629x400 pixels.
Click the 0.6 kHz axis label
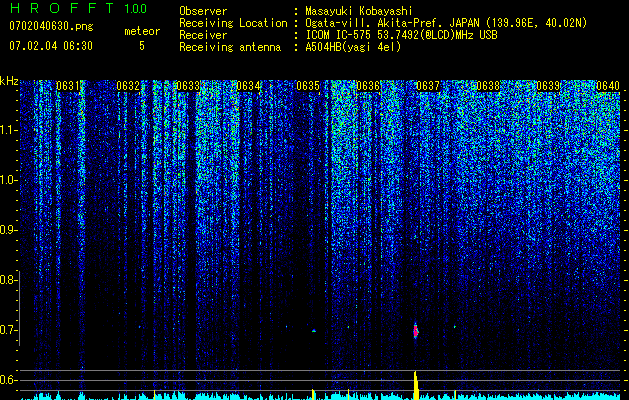pyautogui.click(x=8, y=380)
